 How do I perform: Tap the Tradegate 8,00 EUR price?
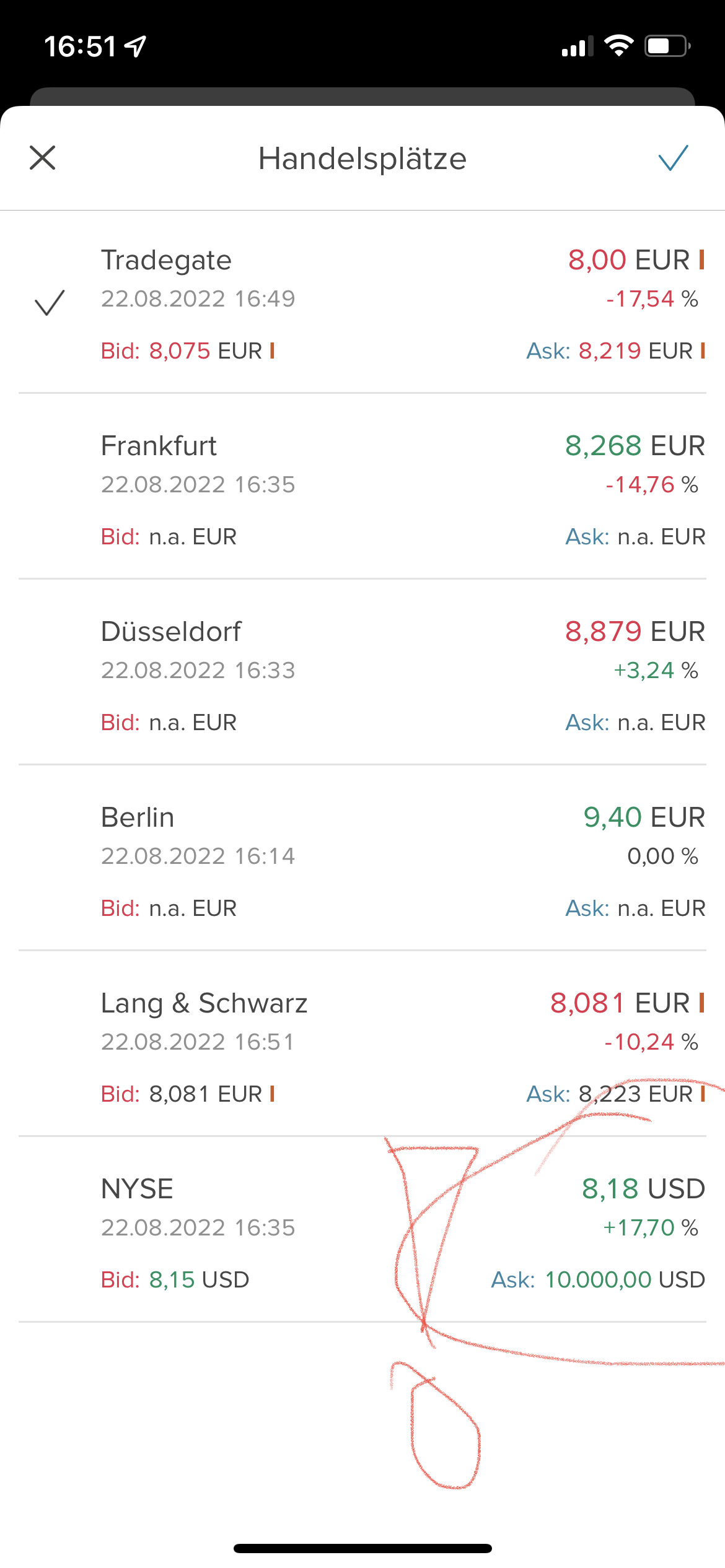point(628,260)
